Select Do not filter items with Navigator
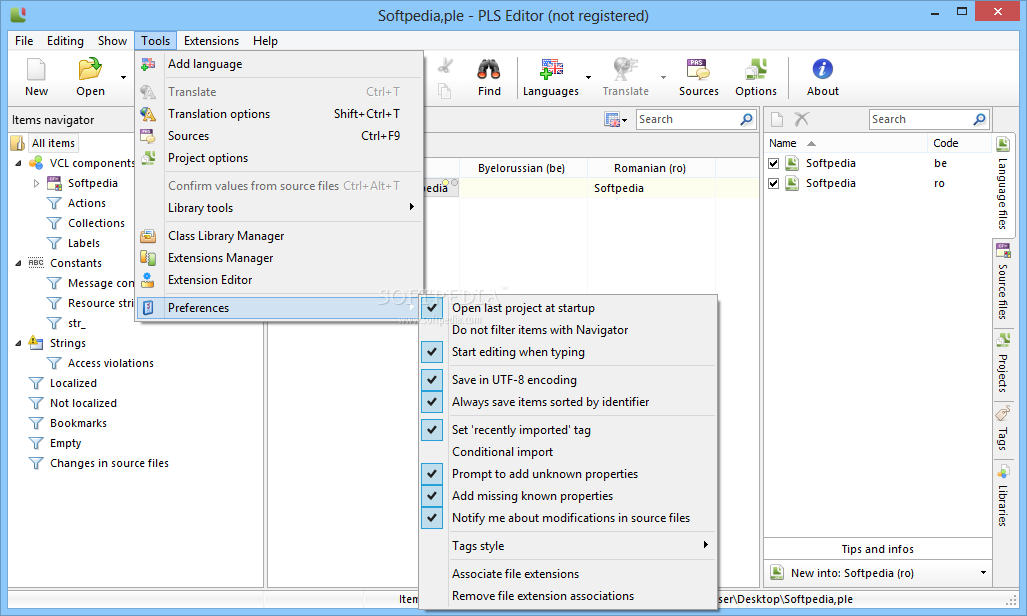Viewport: 1027px width, 616px height. pyautogui.click(x=568, y=330)
